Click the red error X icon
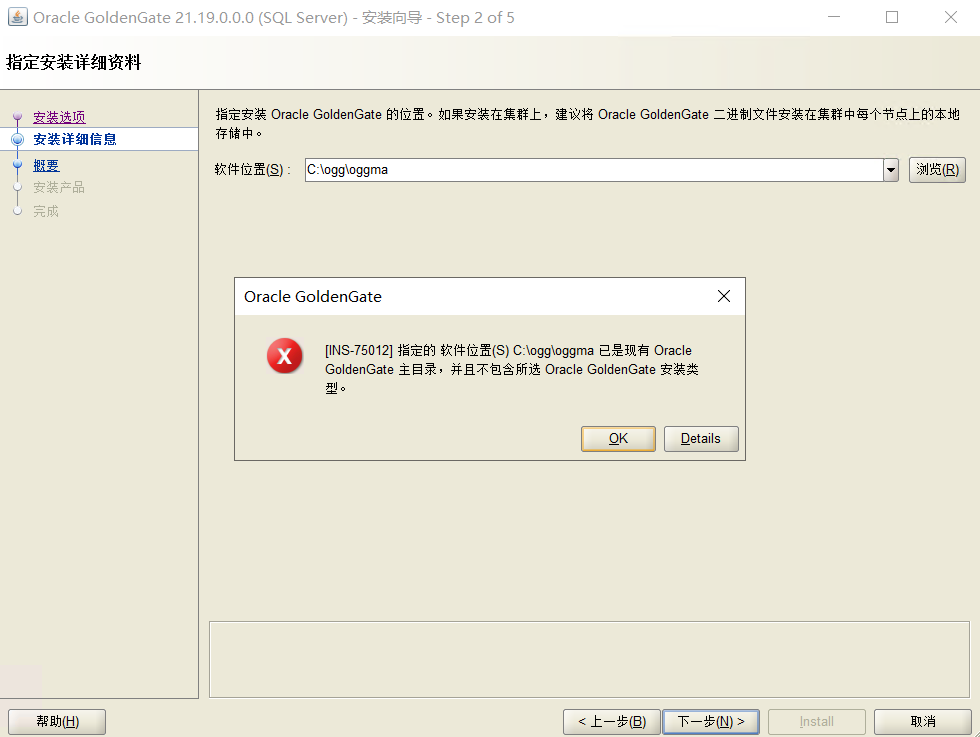 284,356
